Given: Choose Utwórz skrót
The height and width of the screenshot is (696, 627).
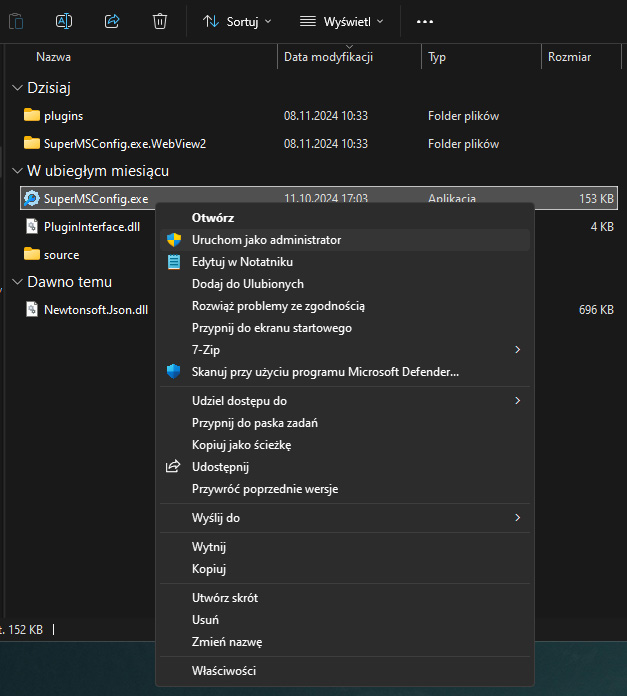Looking at the screenshot, I should tap(345, 598).
